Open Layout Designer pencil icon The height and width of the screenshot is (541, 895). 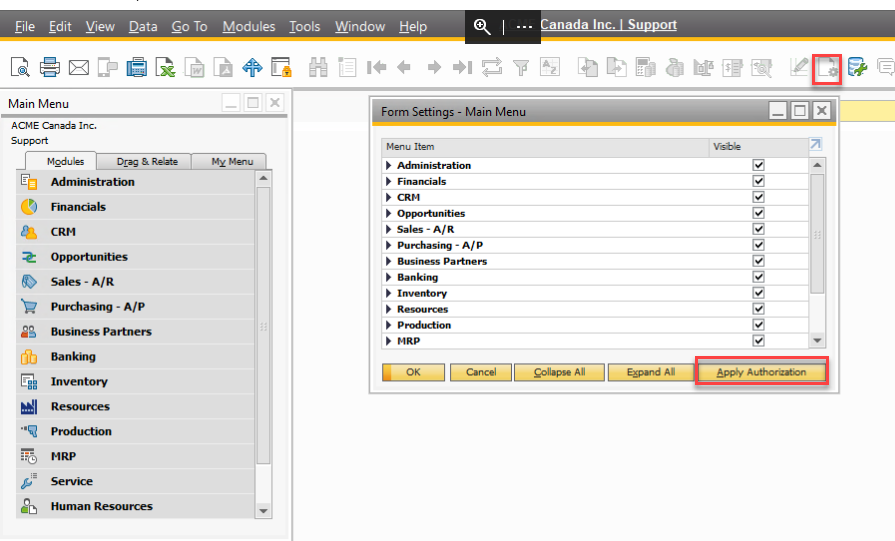pos(799,67)
